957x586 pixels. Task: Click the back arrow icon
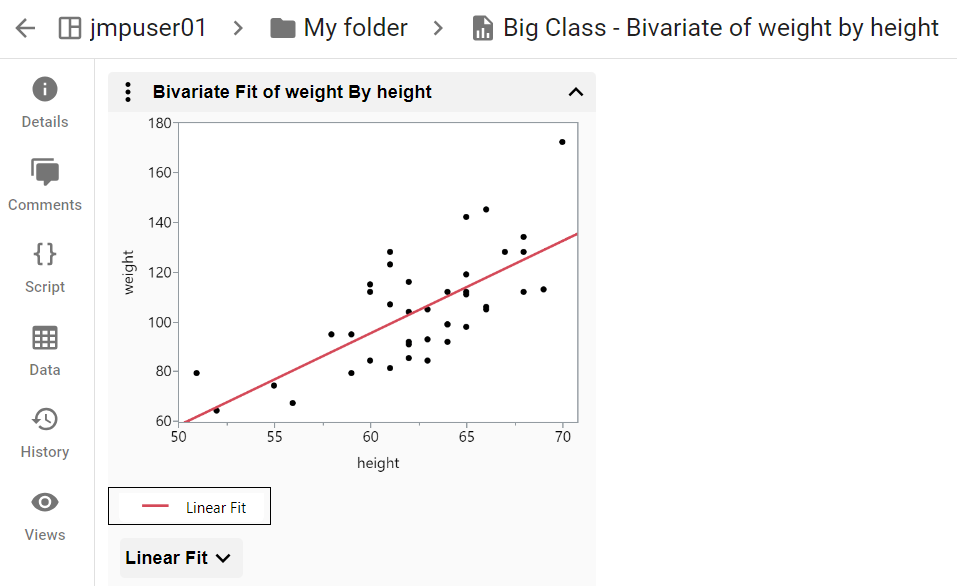tap(25, 28)
